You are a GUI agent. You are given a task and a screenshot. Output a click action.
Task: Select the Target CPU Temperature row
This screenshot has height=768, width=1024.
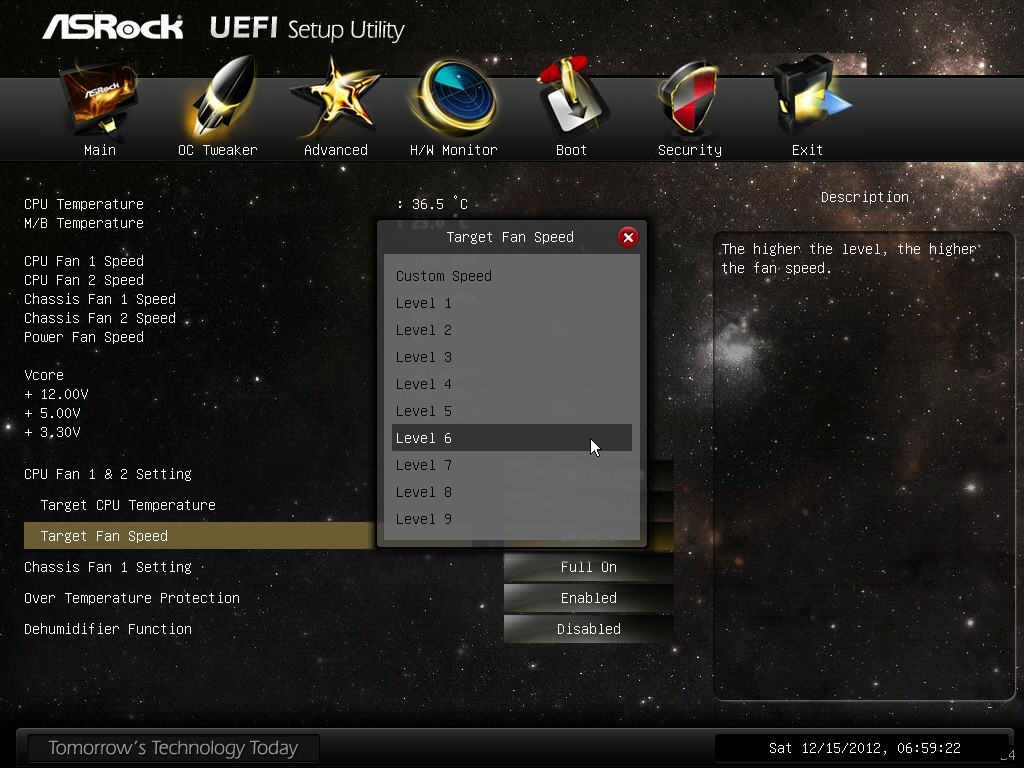(128, 505)
